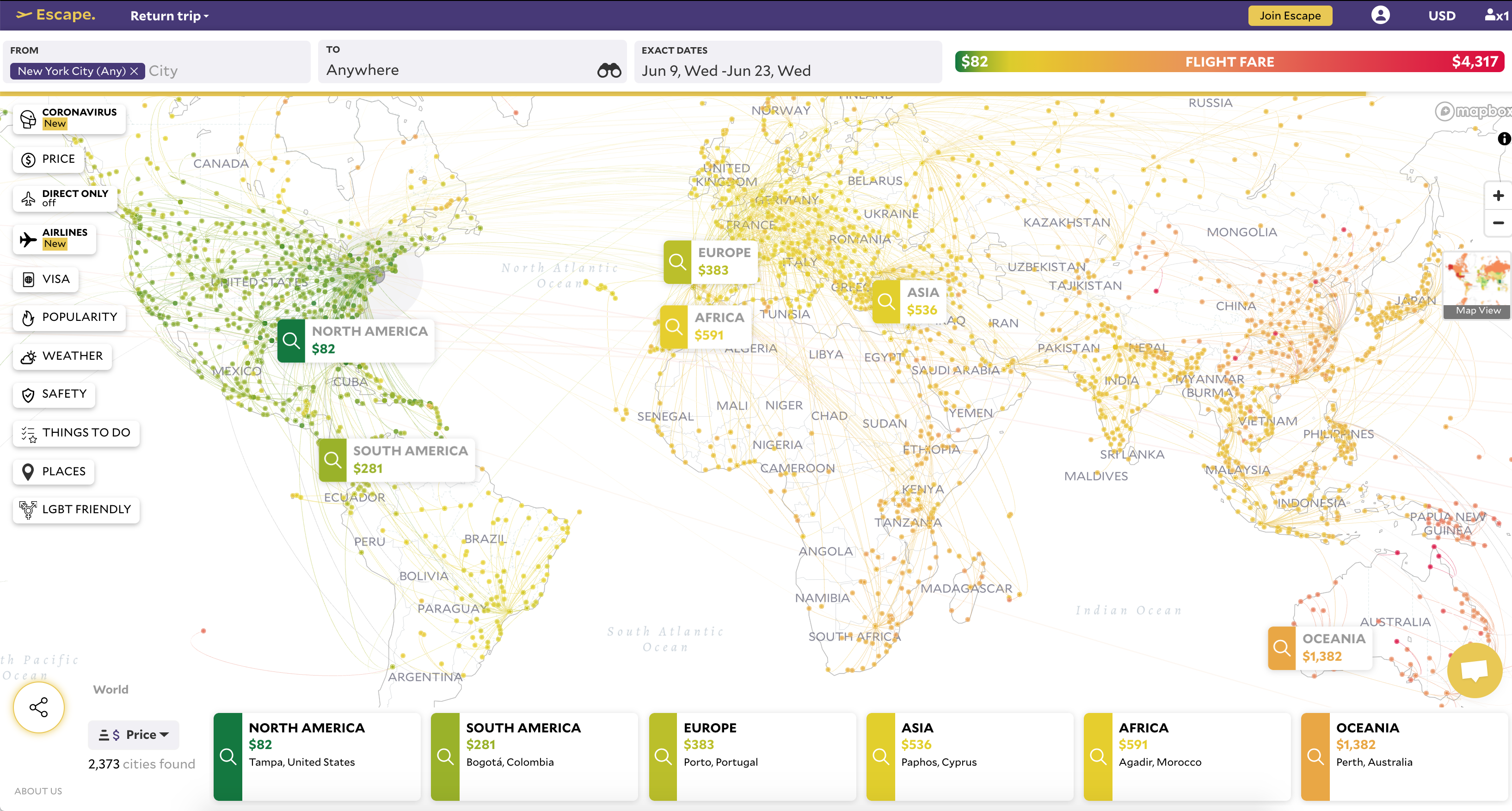Viewport: 1512px width, 811px height.
Task: Select the Things To Do filter
Action: 76,433
